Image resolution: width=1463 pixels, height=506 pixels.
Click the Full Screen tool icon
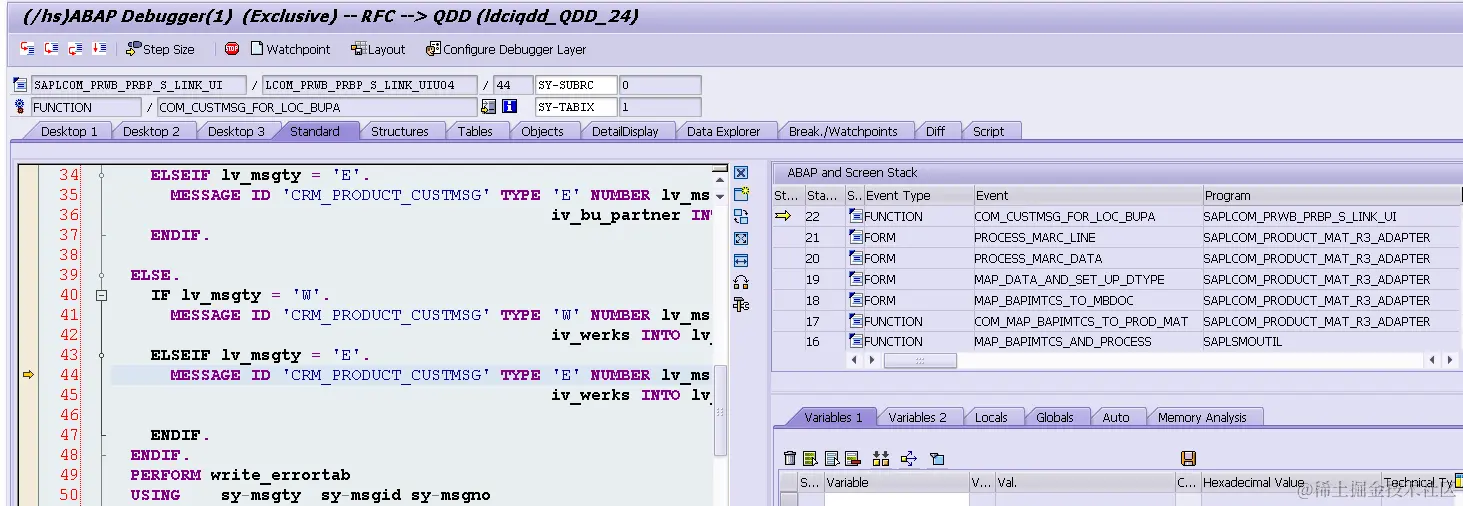point(741,239)
